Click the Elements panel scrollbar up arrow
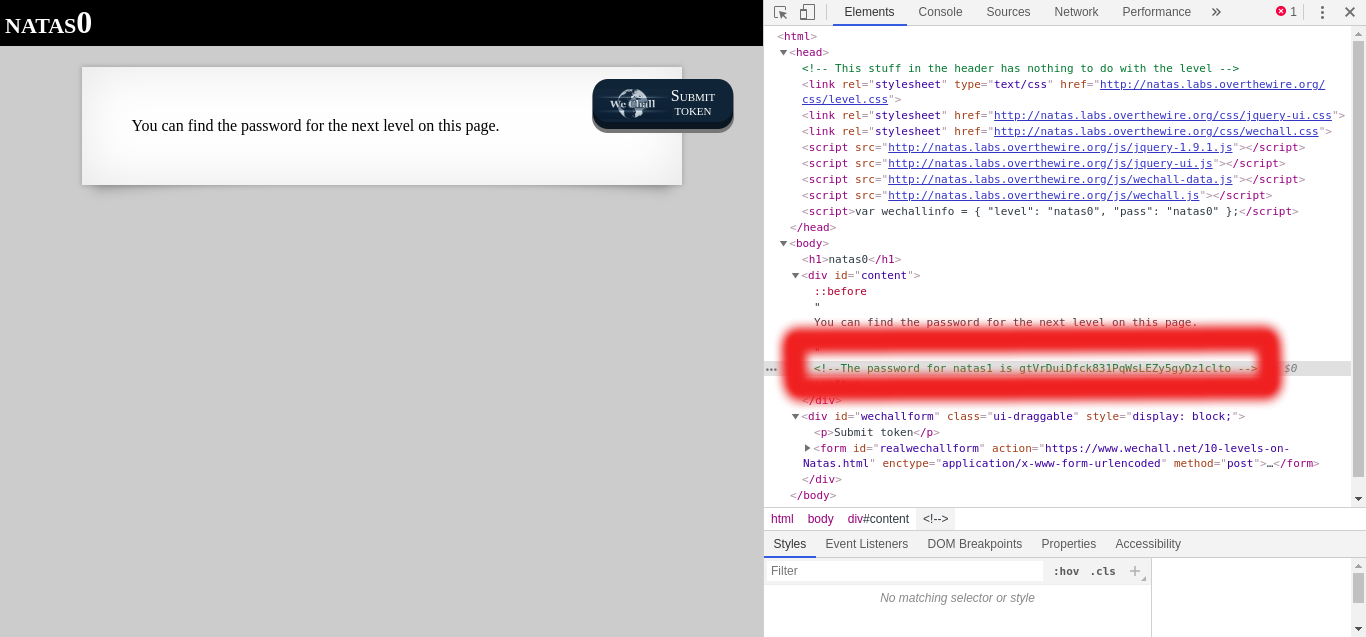 coord(1358,33)
